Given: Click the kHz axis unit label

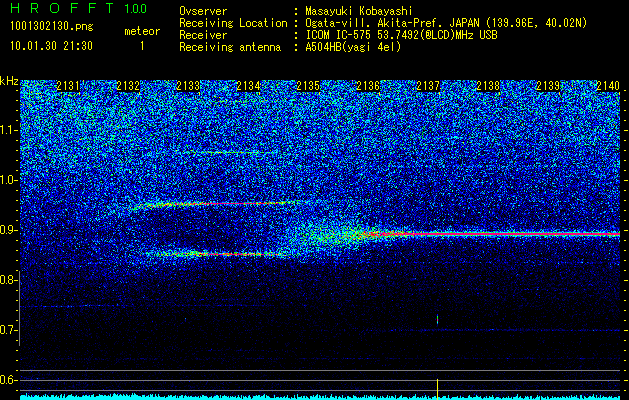Looking at the screenshot, I should pos(9,81).
